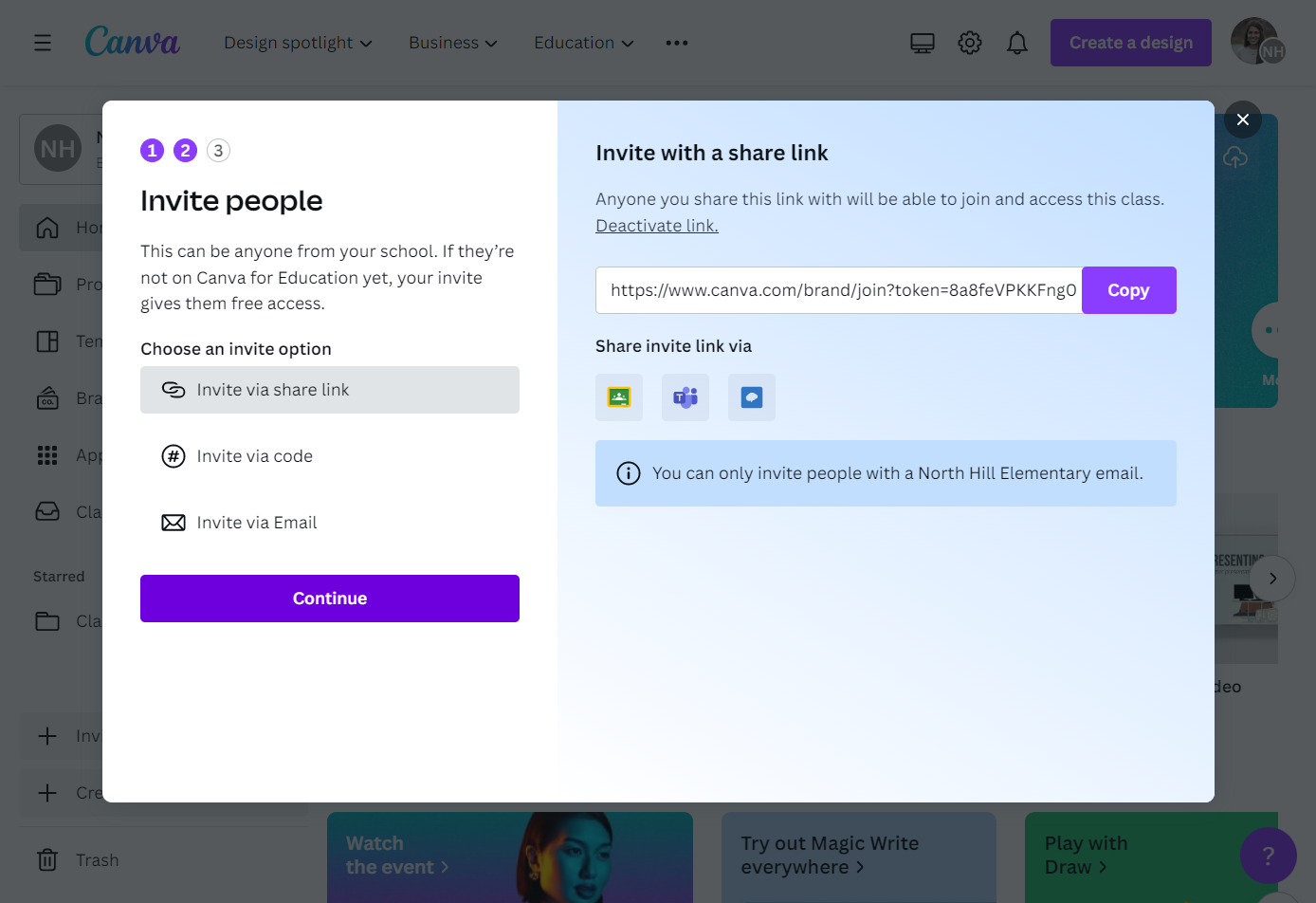The width and height of the screenshot is (1316, 903).
Task: Share invite link via Microsoft Teams
Action: pyautogui.click(x=685, y=397)
